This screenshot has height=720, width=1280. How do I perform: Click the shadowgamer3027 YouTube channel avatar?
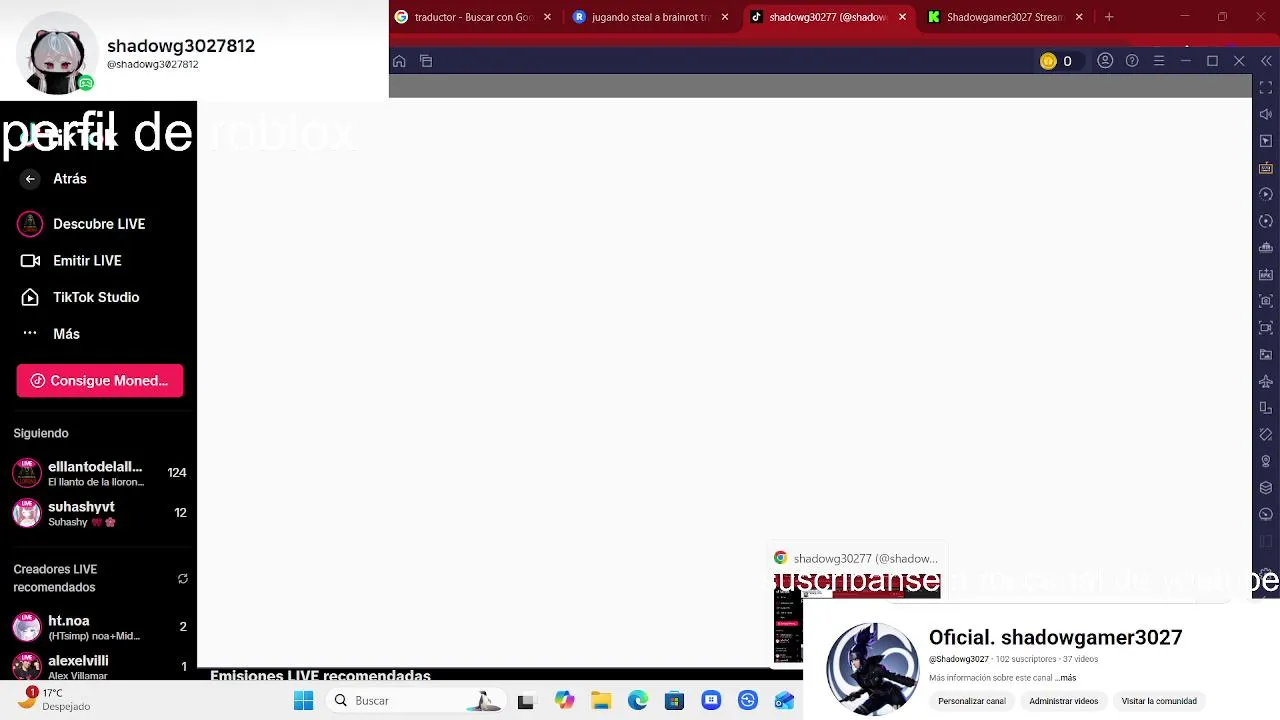pyautogui.click(x=872, y=668)
